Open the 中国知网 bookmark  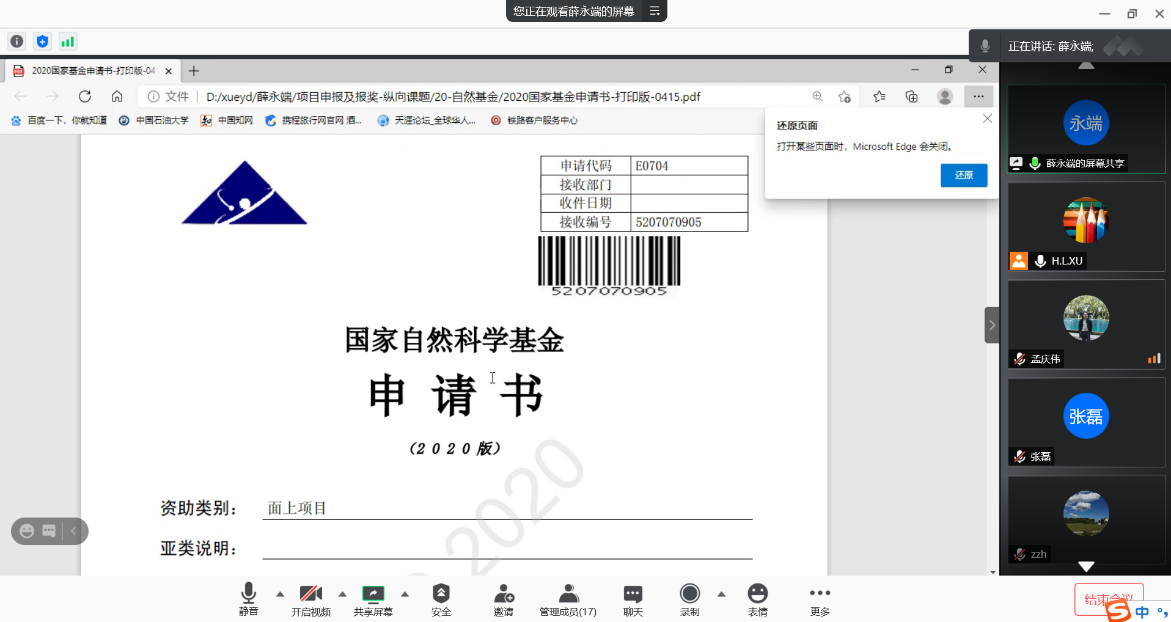pos(227,120)
